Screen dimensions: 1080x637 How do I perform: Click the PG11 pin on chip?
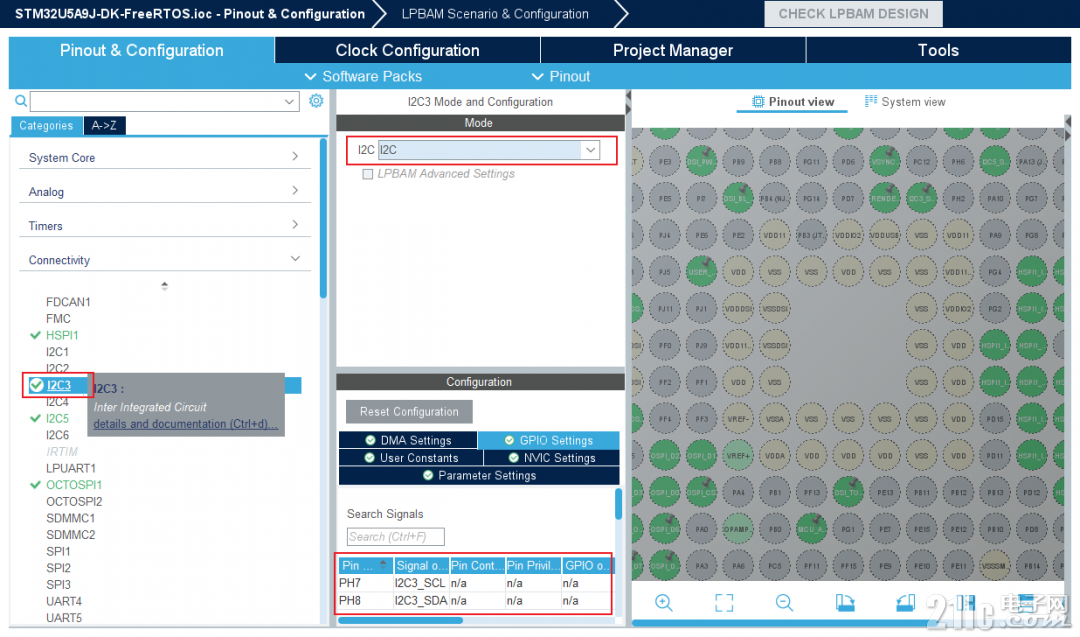click(x=811, y=161)
